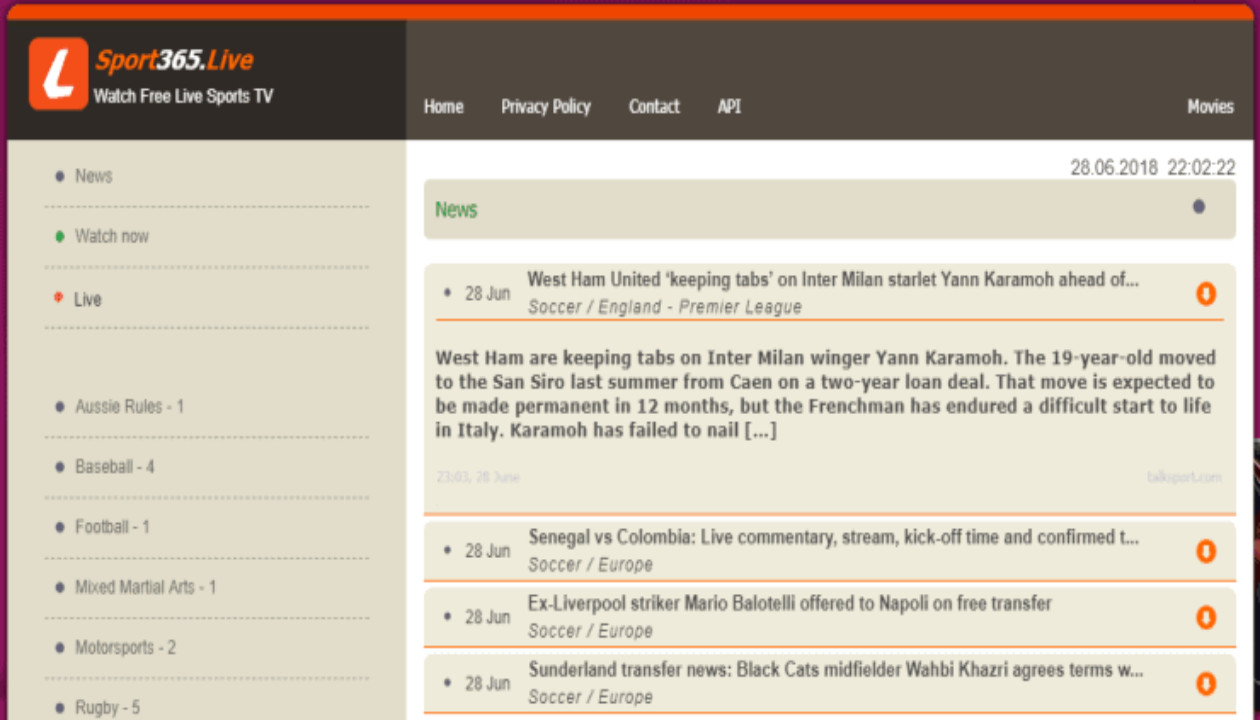Click the Sport365.Live orange logo icon
This screenshot has width=1260, height=720.
[58, 74]
